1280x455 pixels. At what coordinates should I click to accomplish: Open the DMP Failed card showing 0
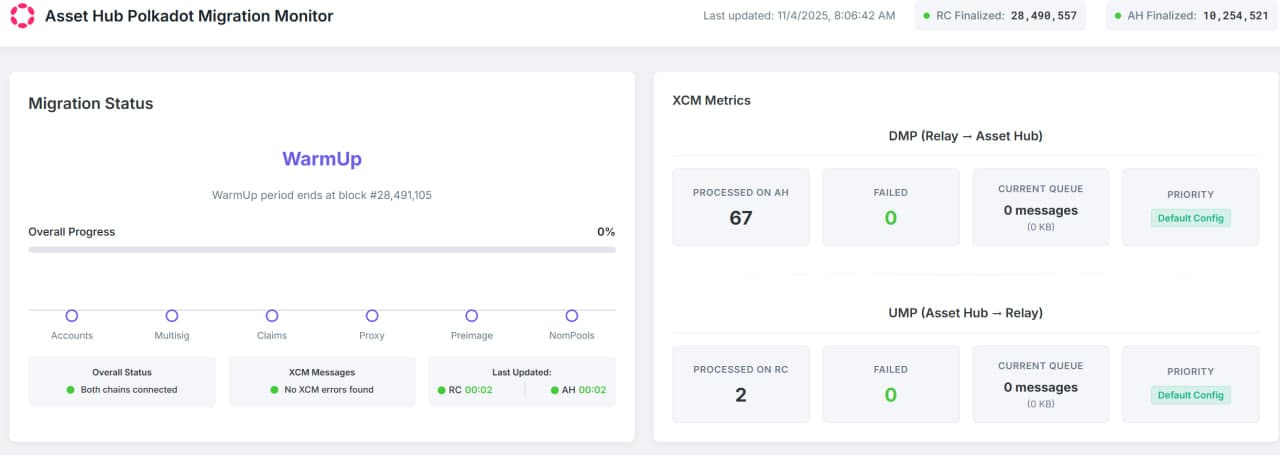point(891,207)
